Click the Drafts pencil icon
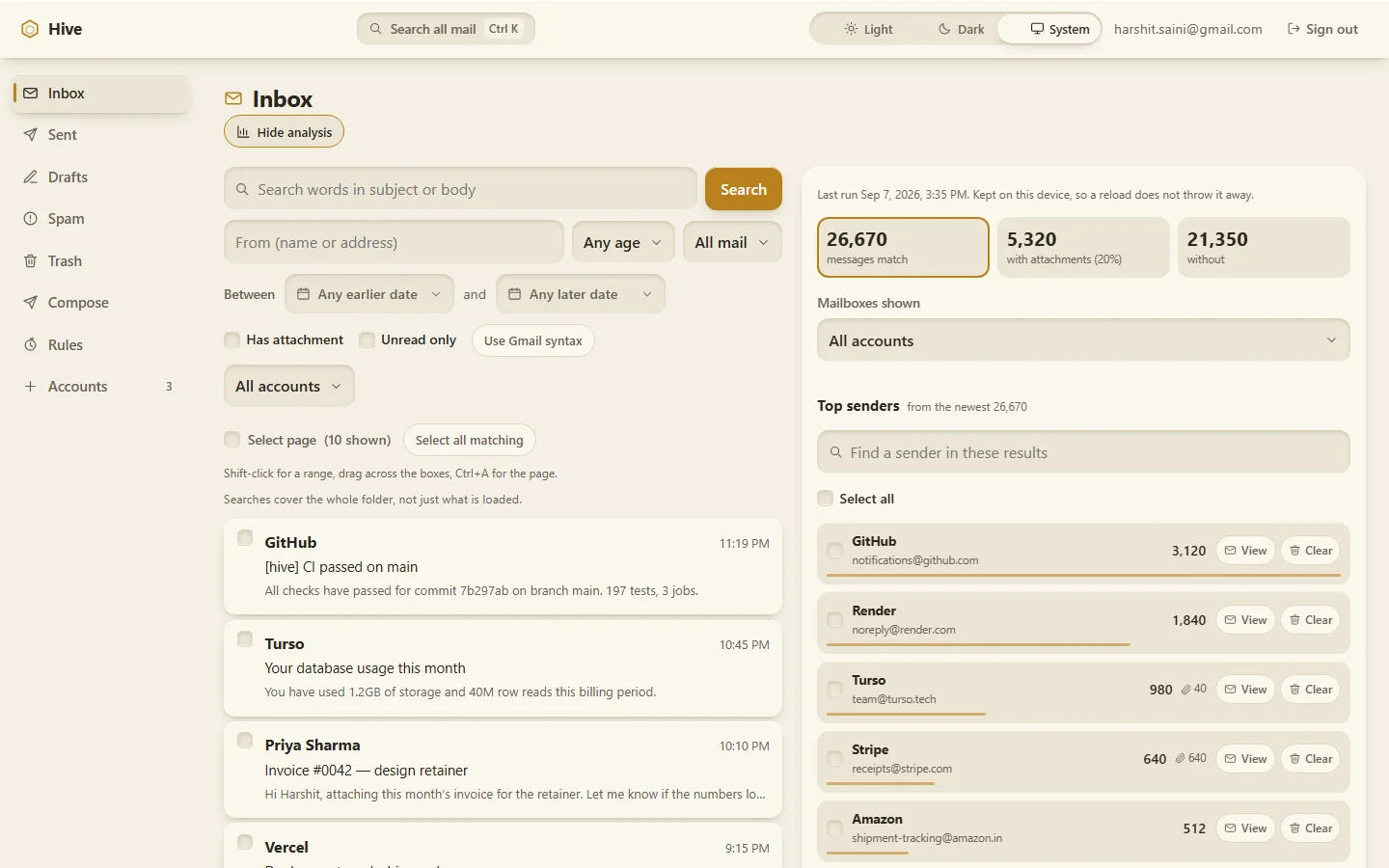This screenshot has width=1389, height=868. point(30,177)
